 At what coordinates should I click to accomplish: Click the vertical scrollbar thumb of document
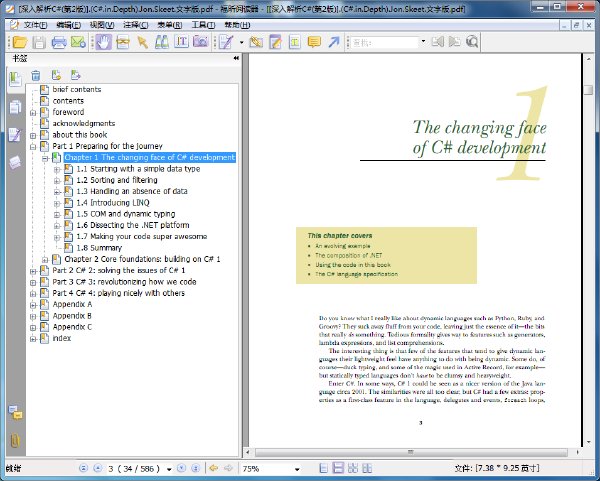(589, 90)
